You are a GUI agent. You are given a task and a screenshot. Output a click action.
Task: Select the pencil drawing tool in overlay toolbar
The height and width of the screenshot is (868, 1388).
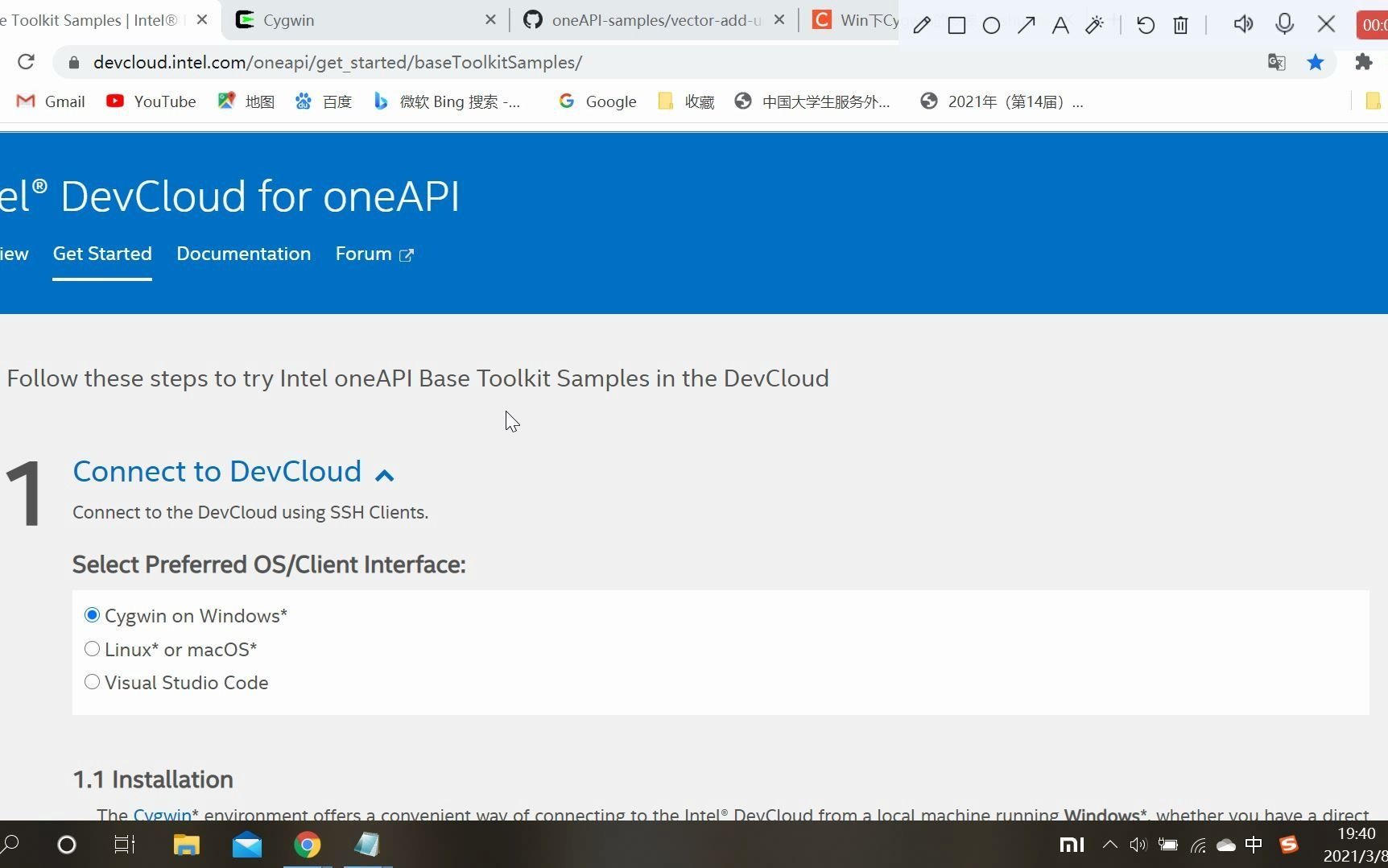(x=922, y=25)
